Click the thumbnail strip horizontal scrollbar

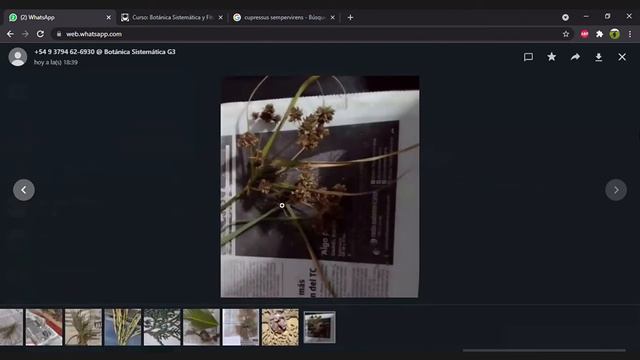pyautogui.click(x=544, y=350)
